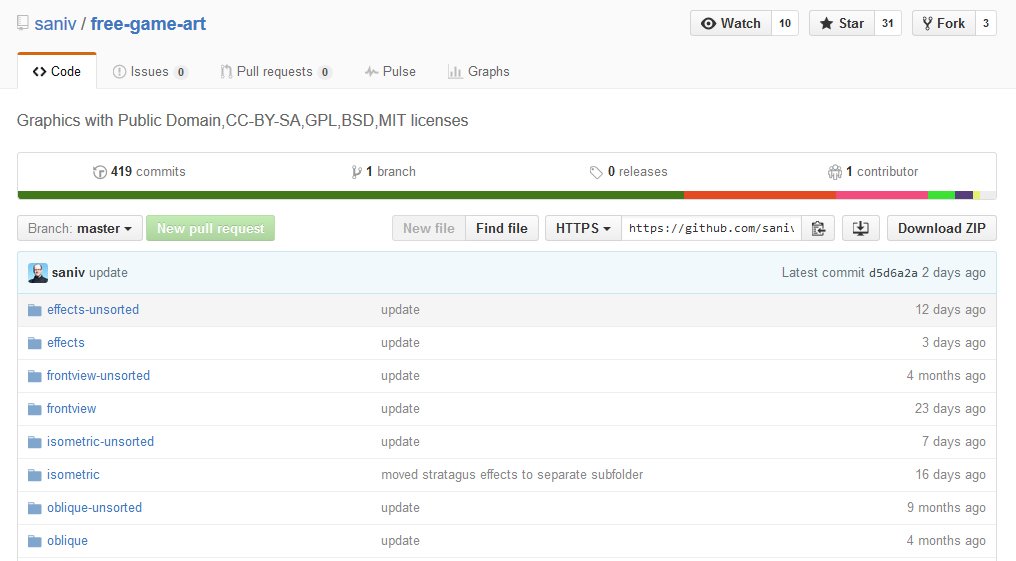Click folder icon for effects
The width and height of the screenshot is (1016, 561).
click(x=35, y=343)
